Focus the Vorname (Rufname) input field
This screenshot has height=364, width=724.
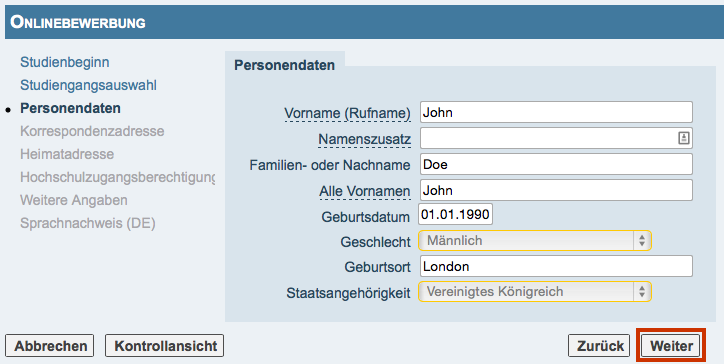(556, 112)
